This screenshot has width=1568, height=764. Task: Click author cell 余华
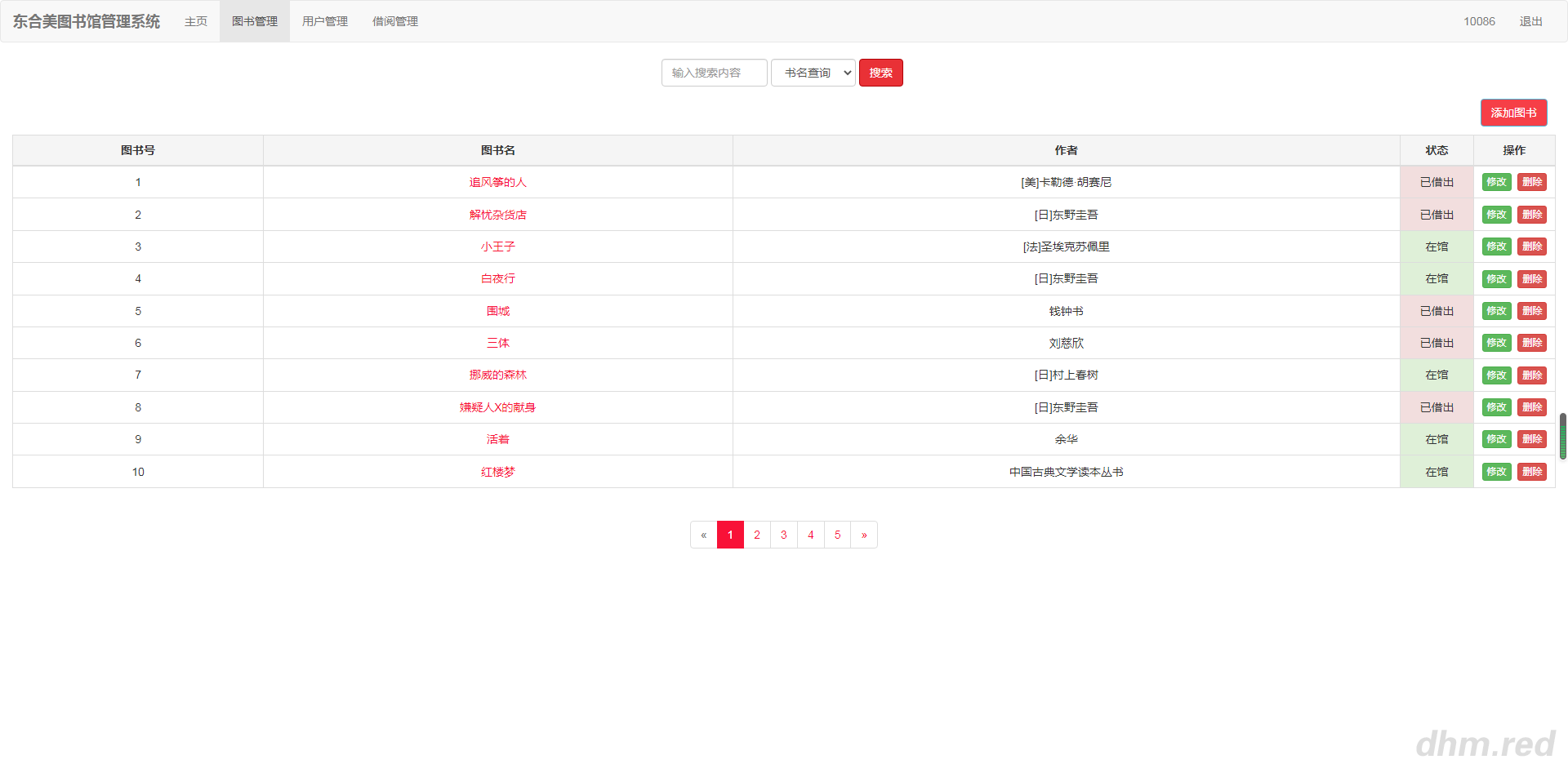(x=1067, y=439)
